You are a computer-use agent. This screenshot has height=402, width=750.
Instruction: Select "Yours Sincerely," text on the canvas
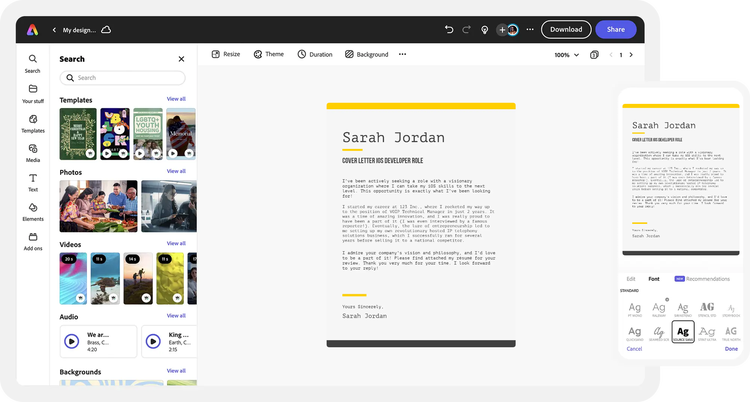coord(363,307)
